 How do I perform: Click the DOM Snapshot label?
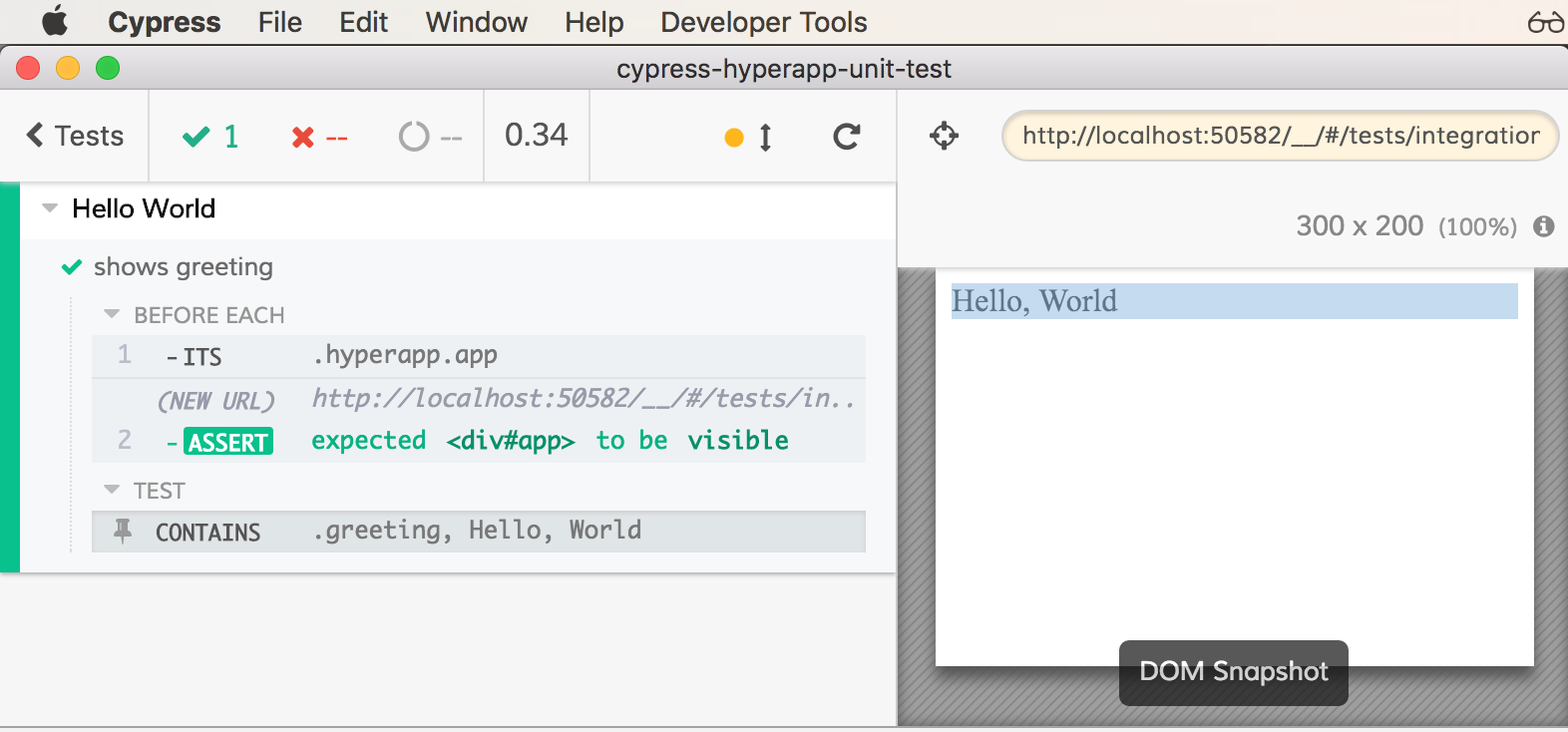pyautogui.click(x=1234, y=672)
